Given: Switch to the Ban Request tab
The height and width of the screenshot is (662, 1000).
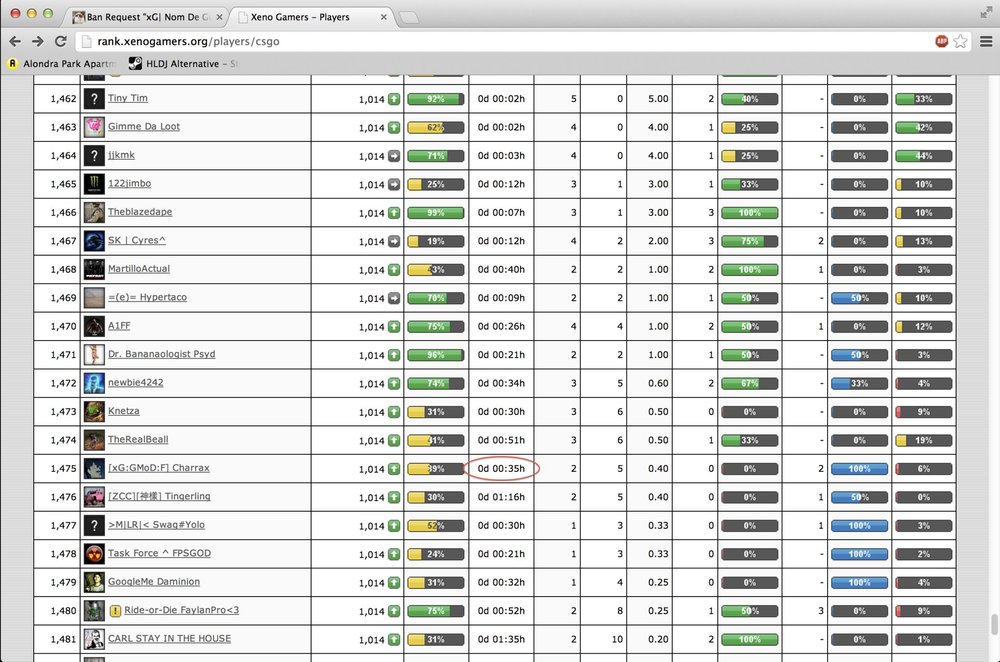Looking at the screenshot, I should tap(147, 17).
